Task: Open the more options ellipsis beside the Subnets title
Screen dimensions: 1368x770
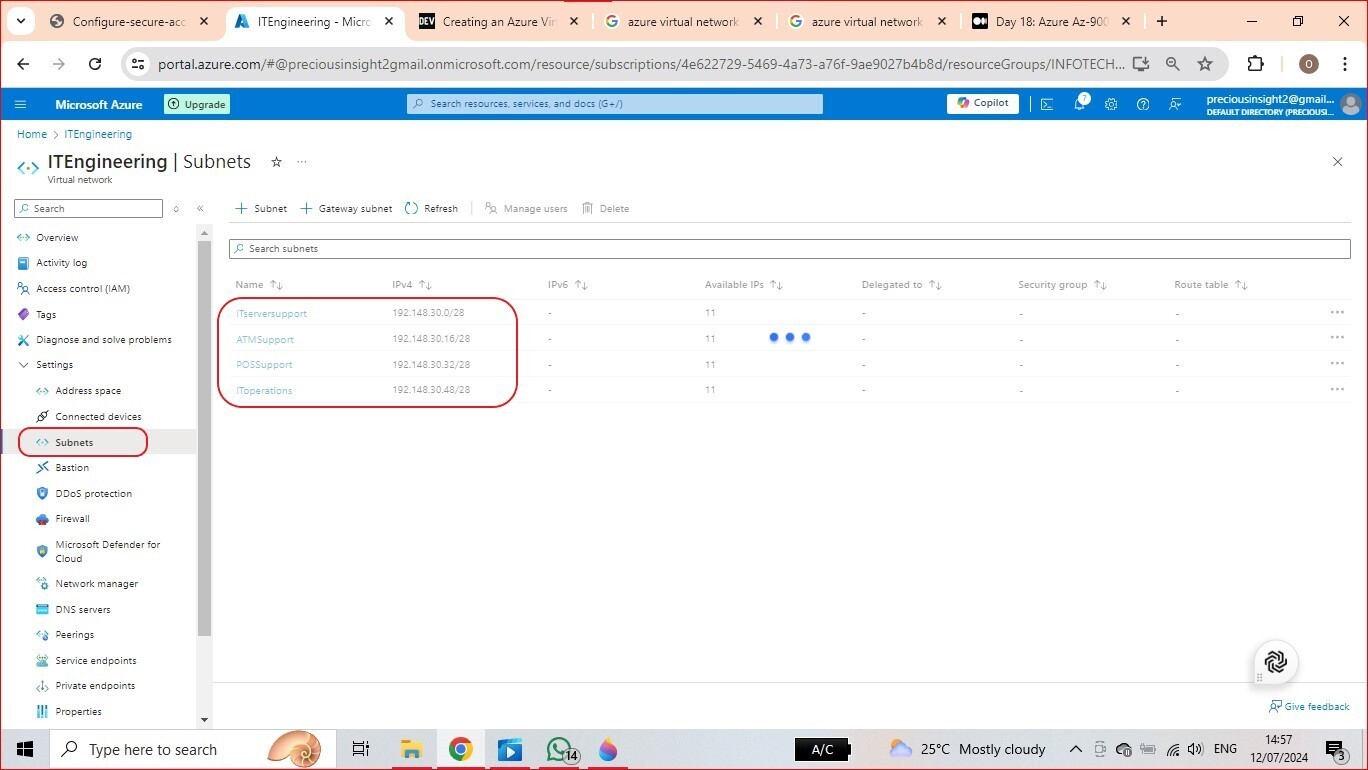Action: 302,162
